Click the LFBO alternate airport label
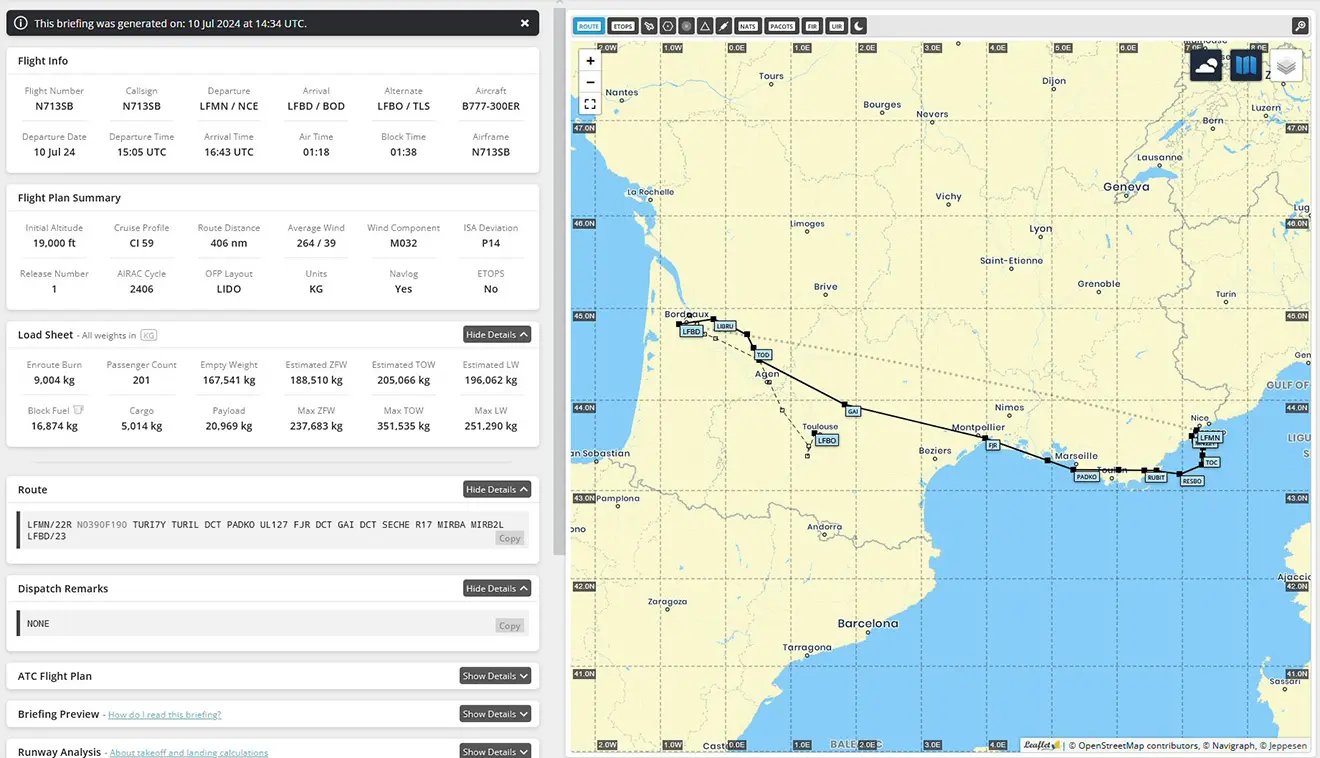The height and width of the screenshot is (758, 1320). point(826,440)
